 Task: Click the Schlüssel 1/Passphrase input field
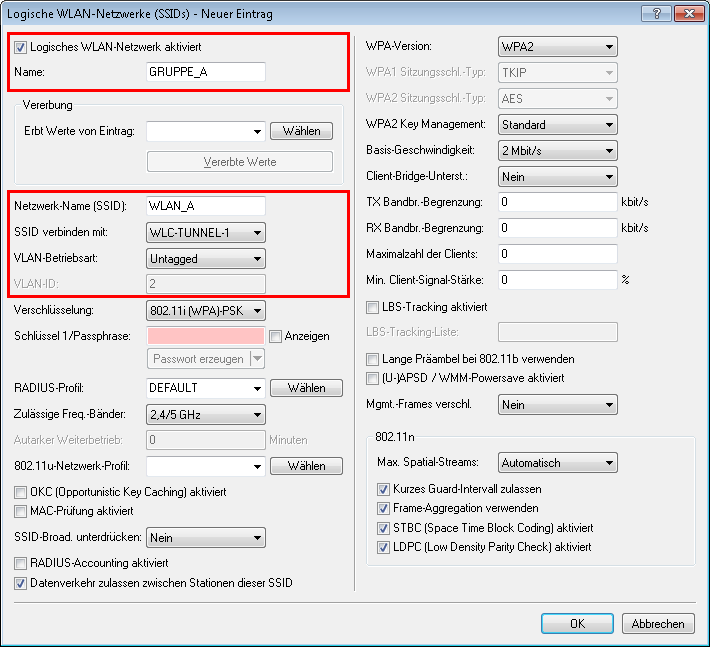tap(205, 336)
